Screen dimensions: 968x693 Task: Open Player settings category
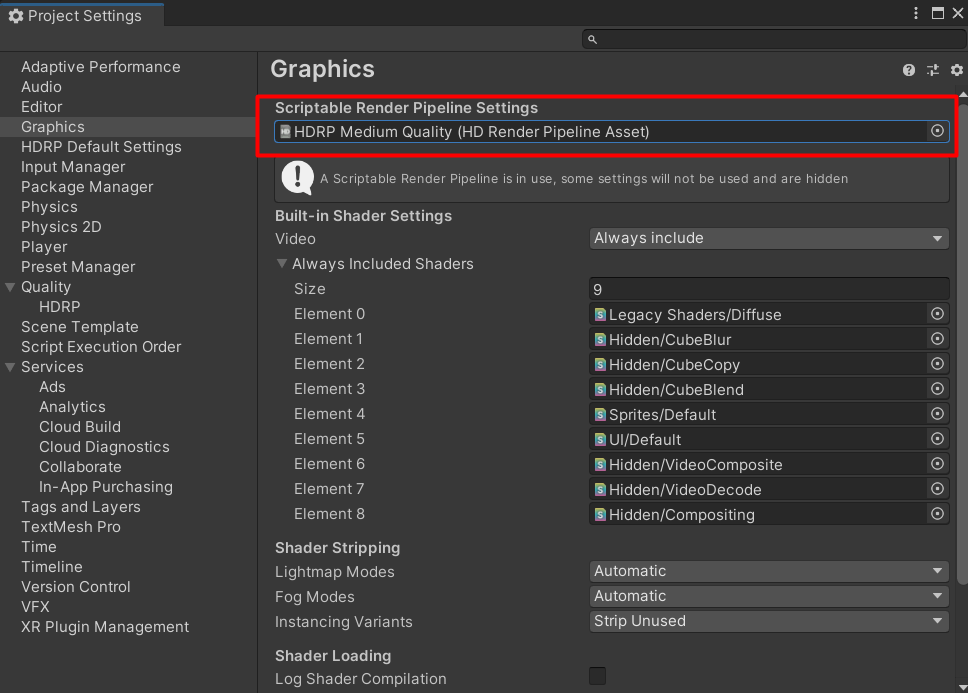(44, 247)
